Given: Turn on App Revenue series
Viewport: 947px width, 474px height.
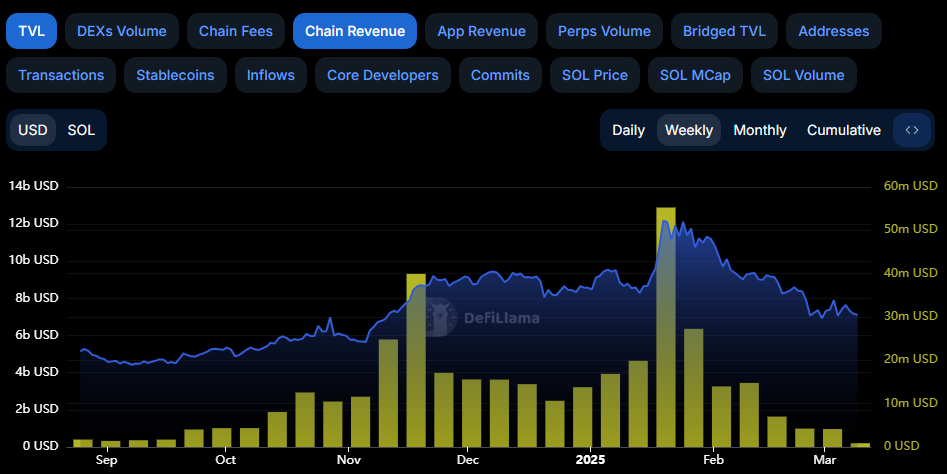Looking at the screenshot, I should [481, 31].
